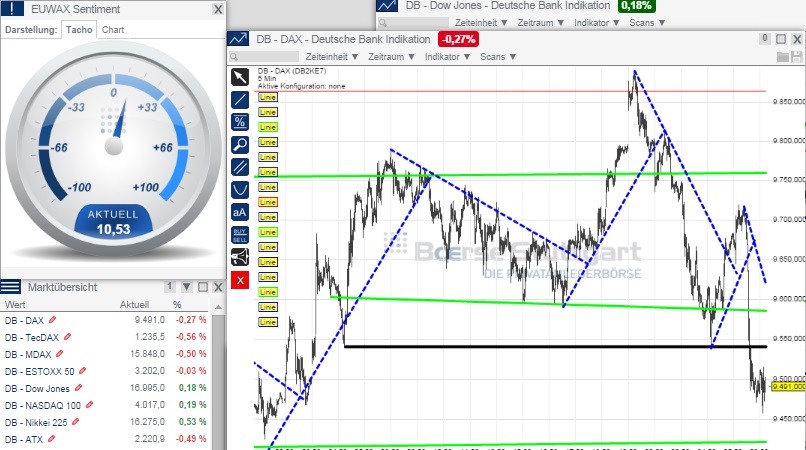Click the BUY SELL marker tool
Screen dimensions: 806x450
pyautogui.click(x=240, y=235)
